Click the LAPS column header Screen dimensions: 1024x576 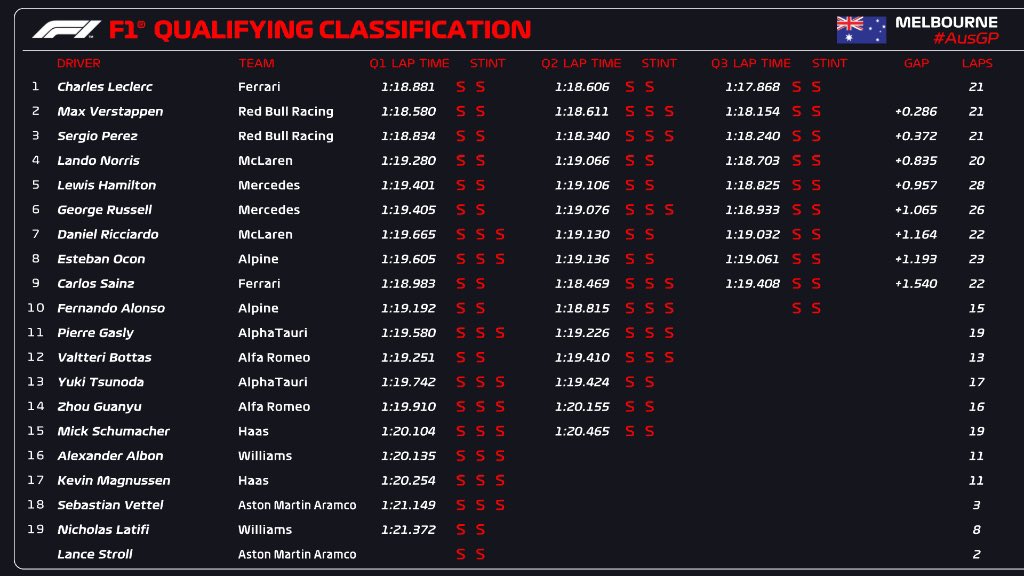coord(977,63)
